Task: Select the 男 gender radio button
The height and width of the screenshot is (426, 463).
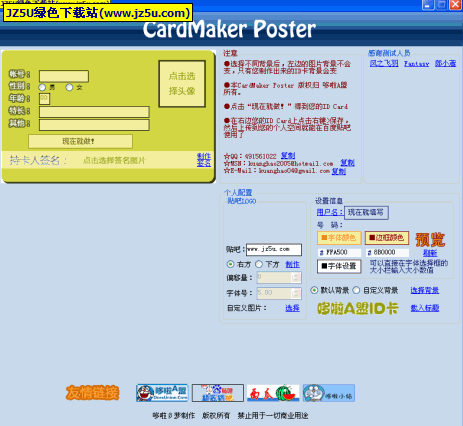Action: [x=42, y=87]
